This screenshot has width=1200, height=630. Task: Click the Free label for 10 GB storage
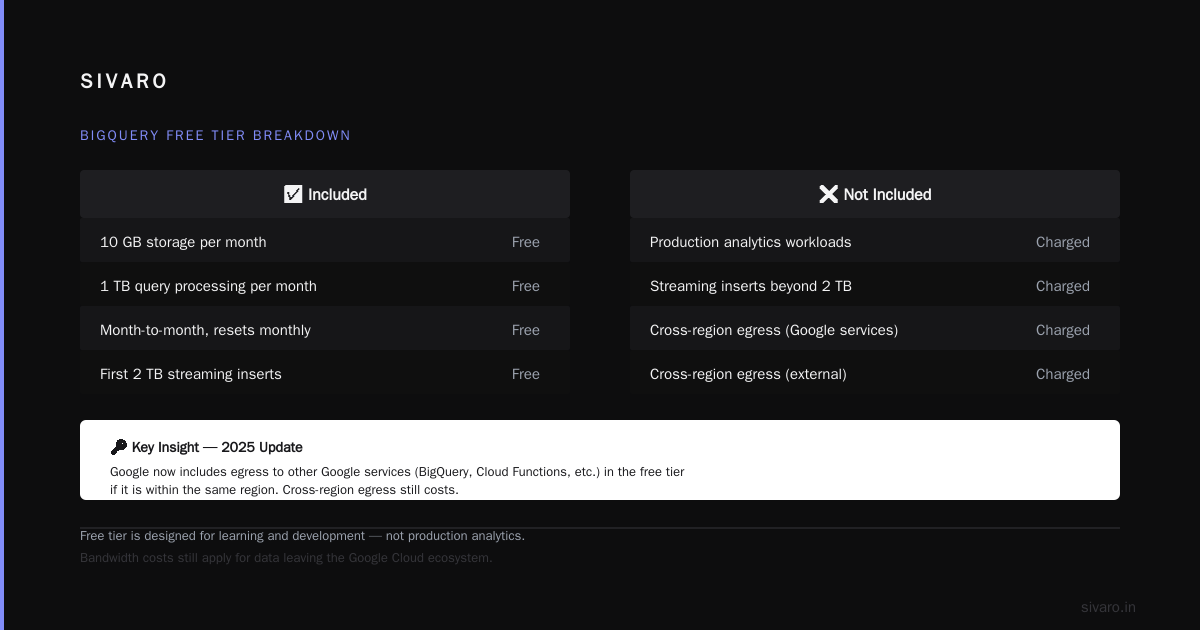click(526, 242)
